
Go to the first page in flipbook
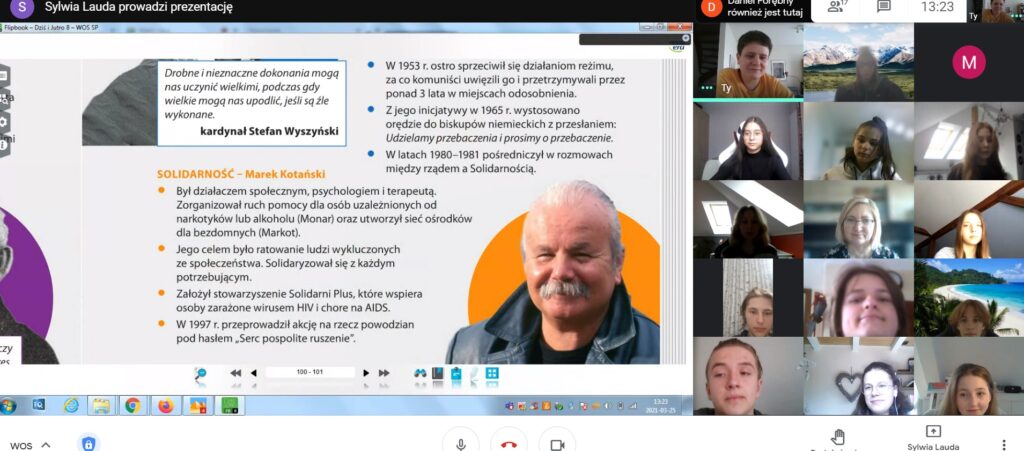click(x=236, y=373)
